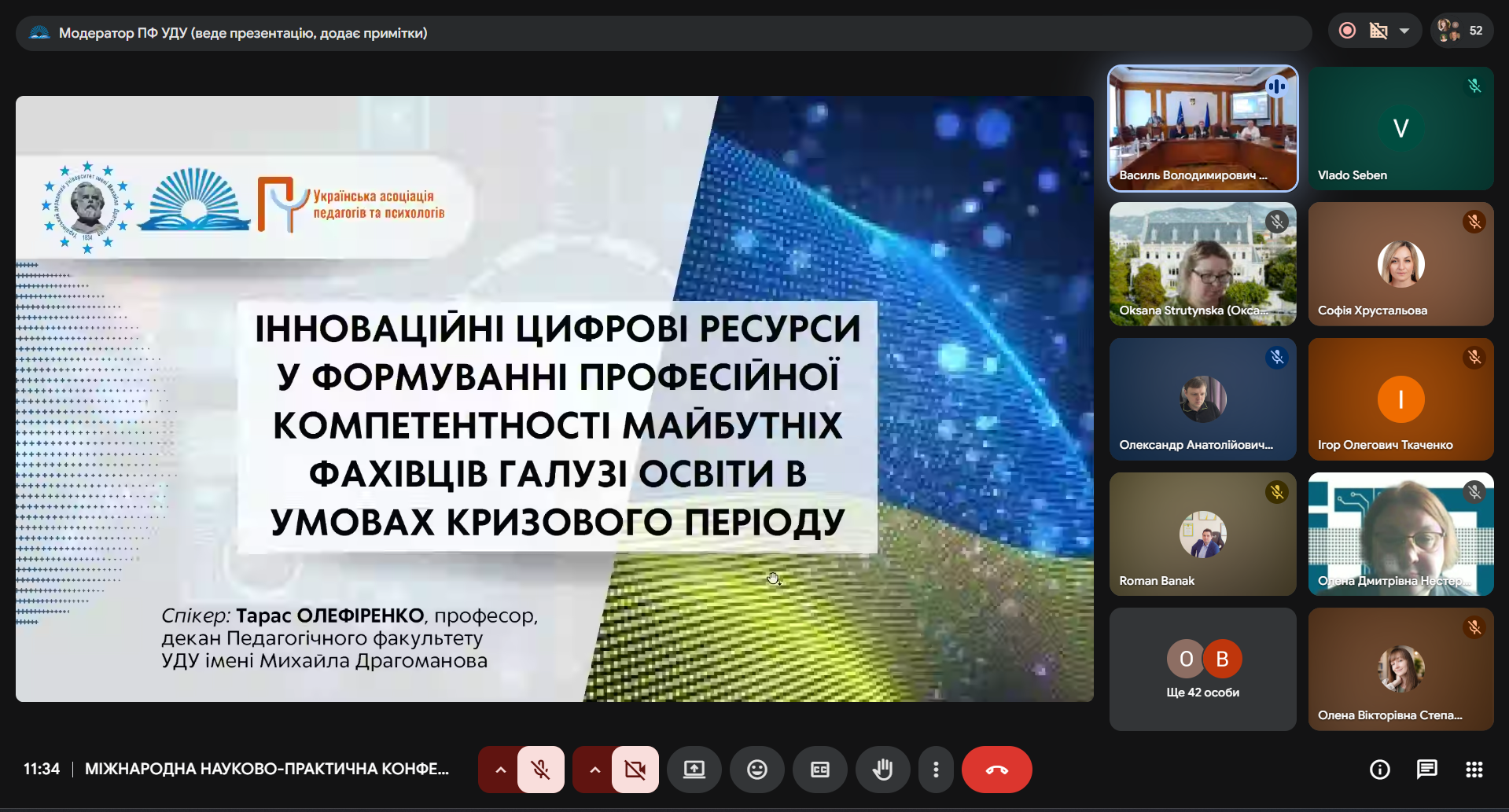Open the reactions emoji panel
Viewport: 1509px width, 812px height.
coord(757,770)
